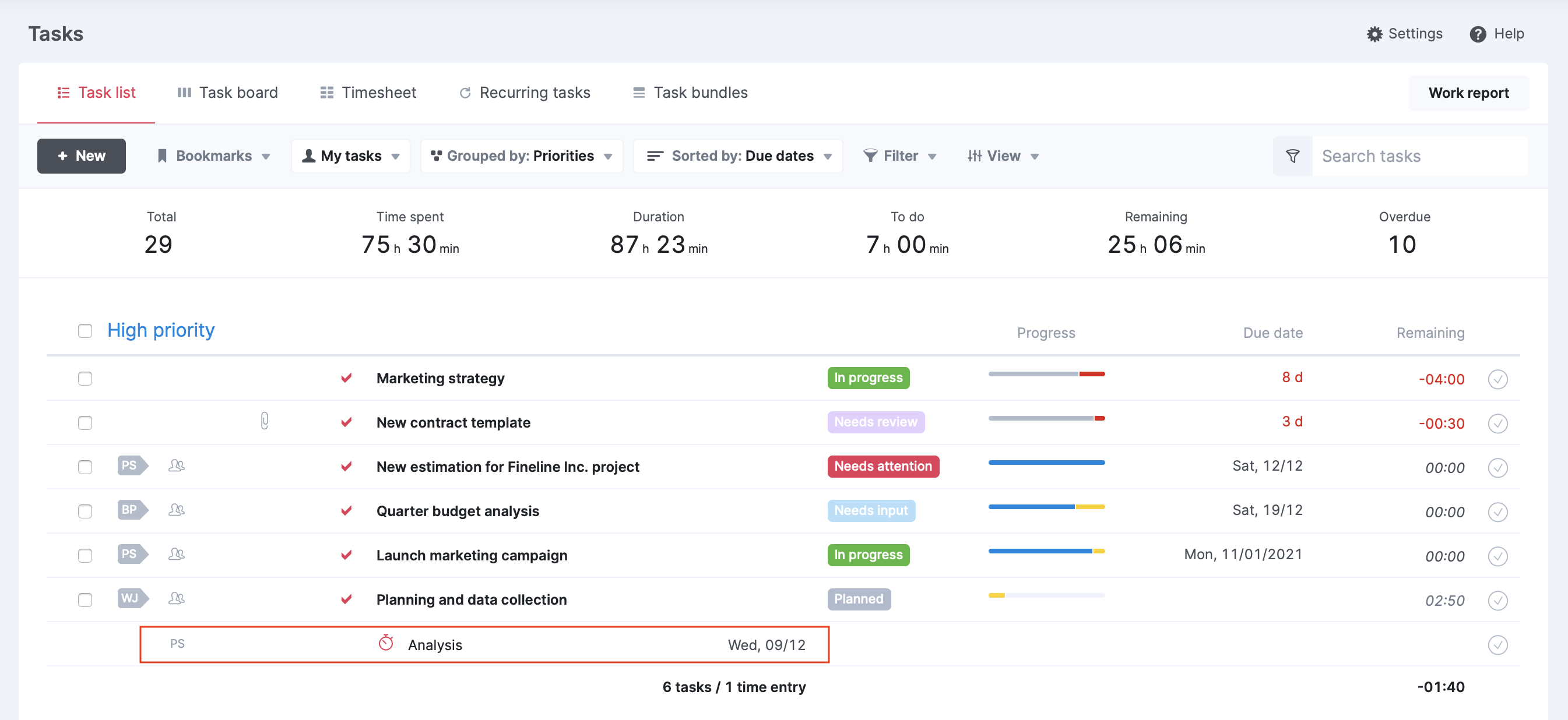Open the My tasks dropdown

click(x=351, y=156)
